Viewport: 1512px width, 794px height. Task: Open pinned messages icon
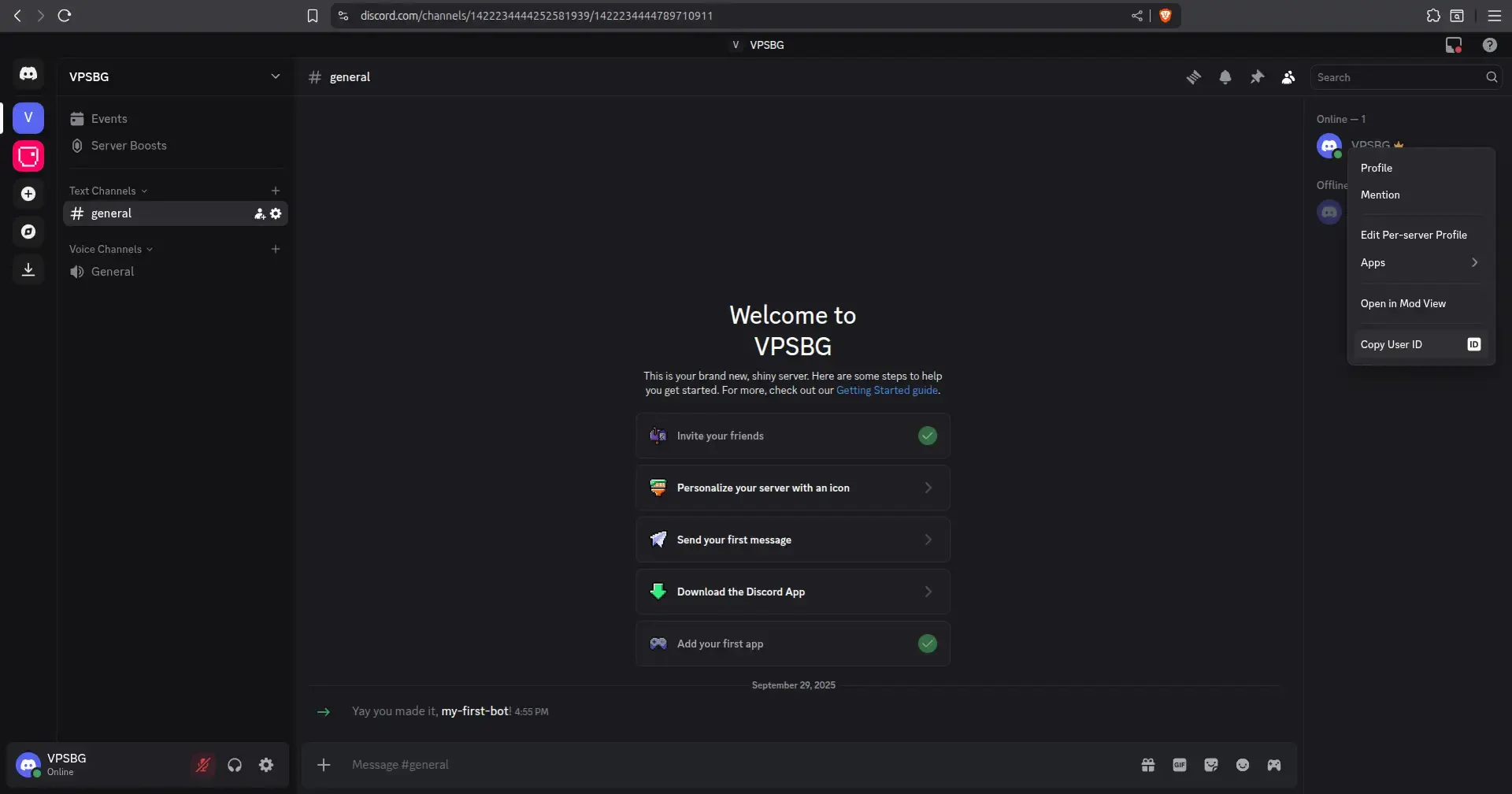(1257, 77)
